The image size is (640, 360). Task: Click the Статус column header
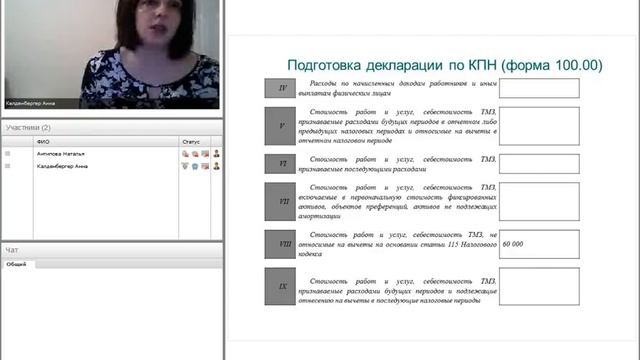[194, 142]
